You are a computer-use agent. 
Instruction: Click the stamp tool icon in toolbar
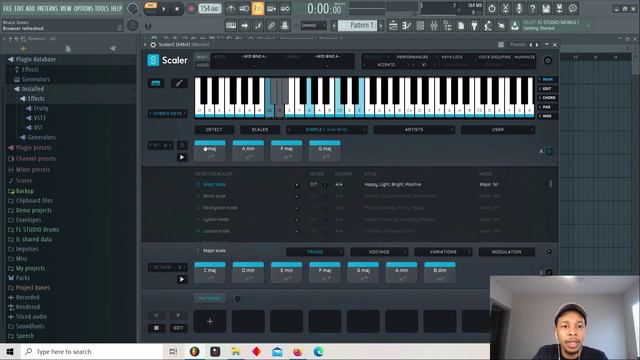tap(284, 26)
